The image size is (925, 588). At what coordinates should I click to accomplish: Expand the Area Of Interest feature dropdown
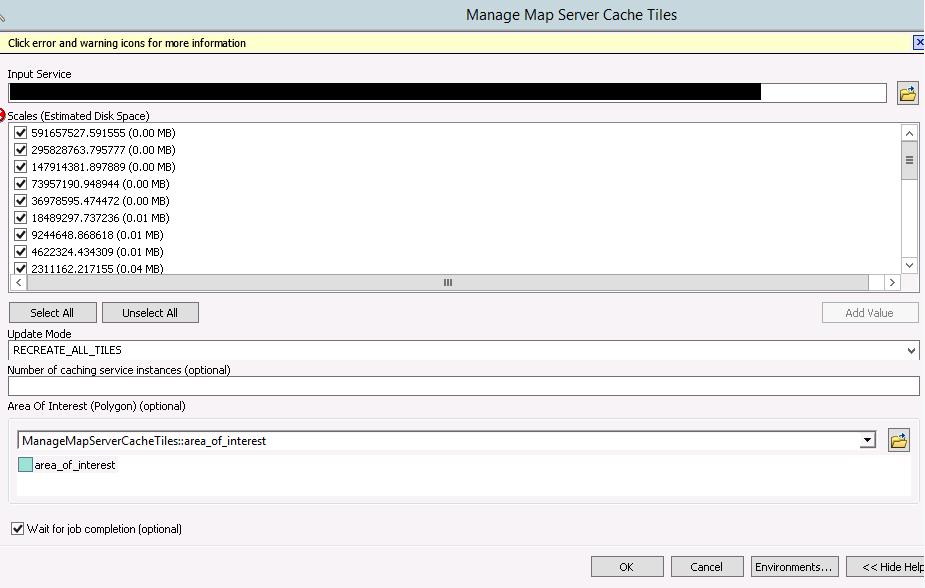tap(868, 441)
